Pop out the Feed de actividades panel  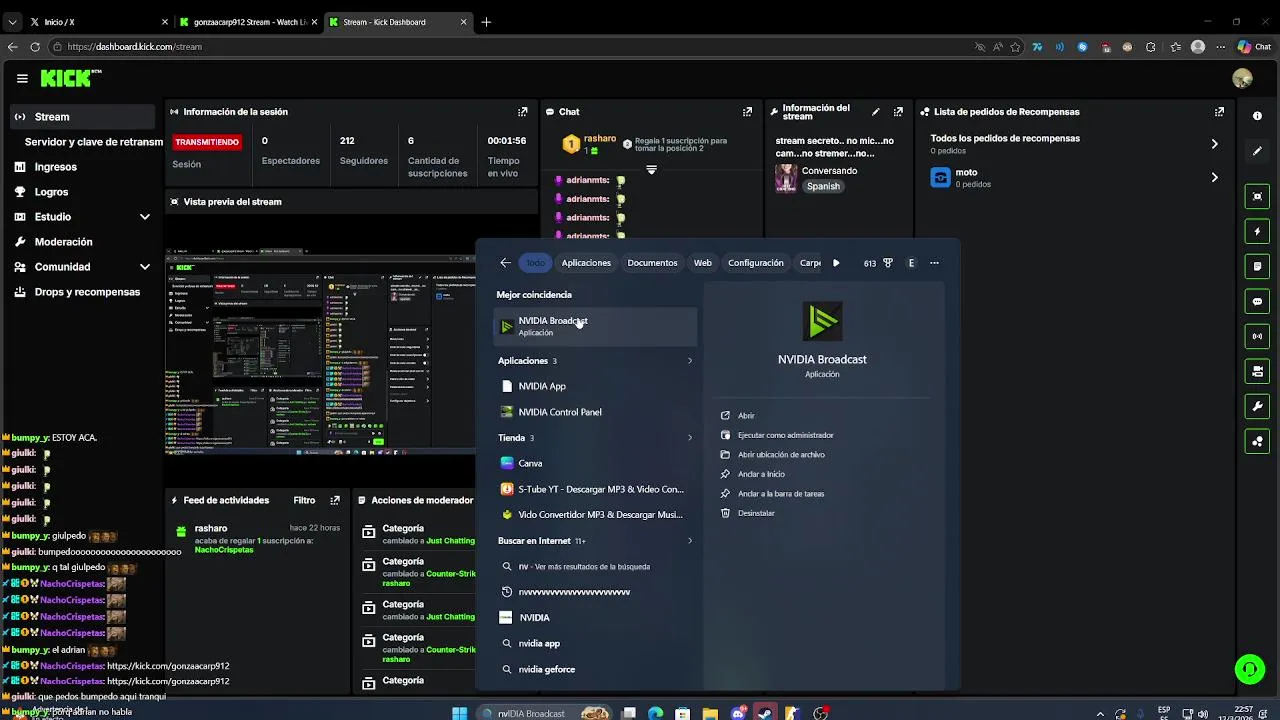click(x=335, y=500)
